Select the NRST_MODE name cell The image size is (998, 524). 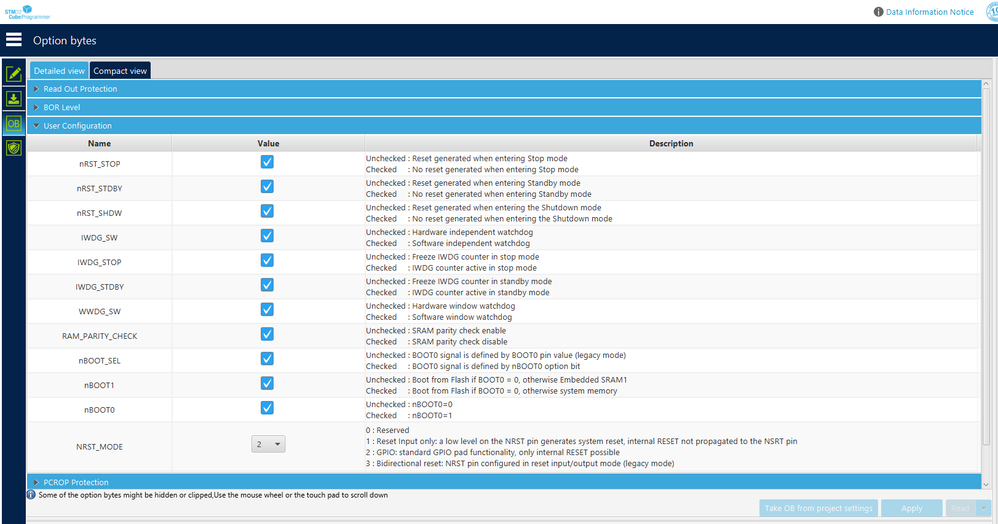pyautogui.click(x=99, y=446)
